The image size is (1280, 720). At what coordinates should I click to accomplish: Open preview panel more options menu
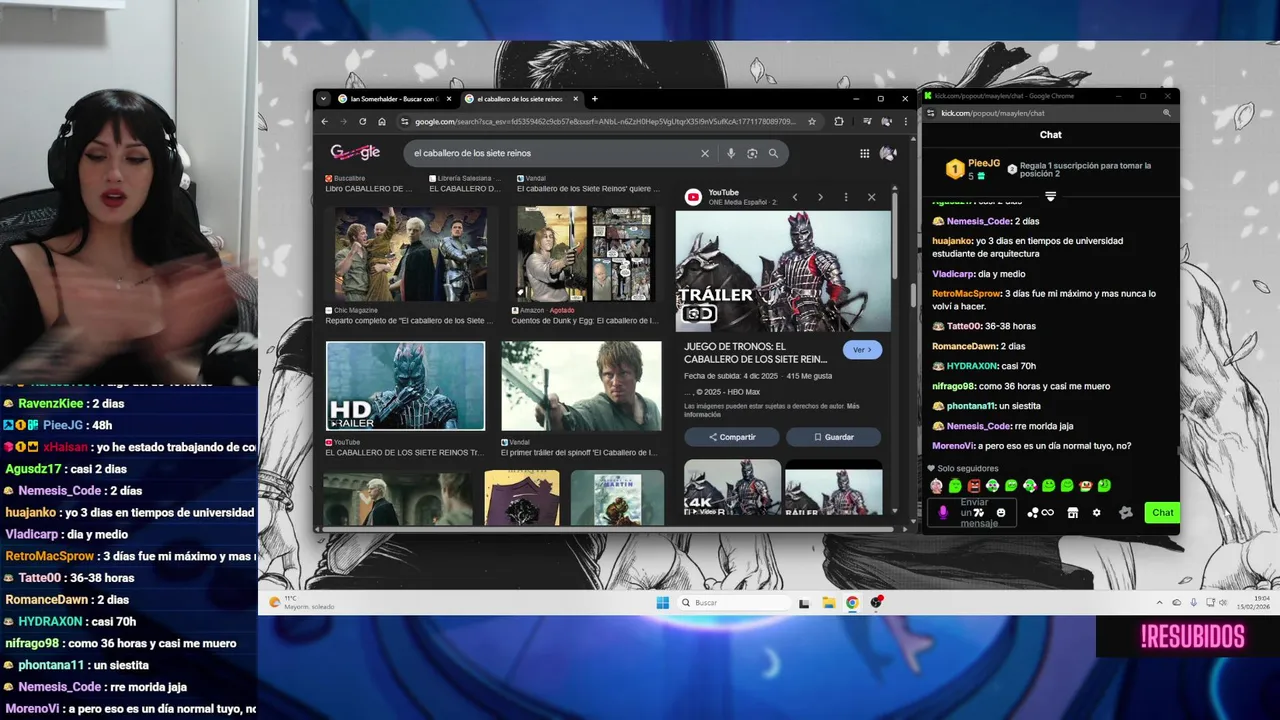[x=846, y=197]
